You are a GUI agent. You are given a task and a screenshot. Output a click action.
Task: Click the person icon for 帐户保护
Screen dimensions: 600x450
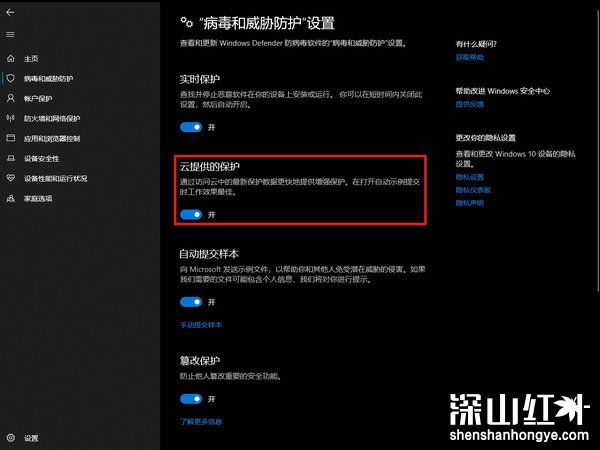coord(11,98)
